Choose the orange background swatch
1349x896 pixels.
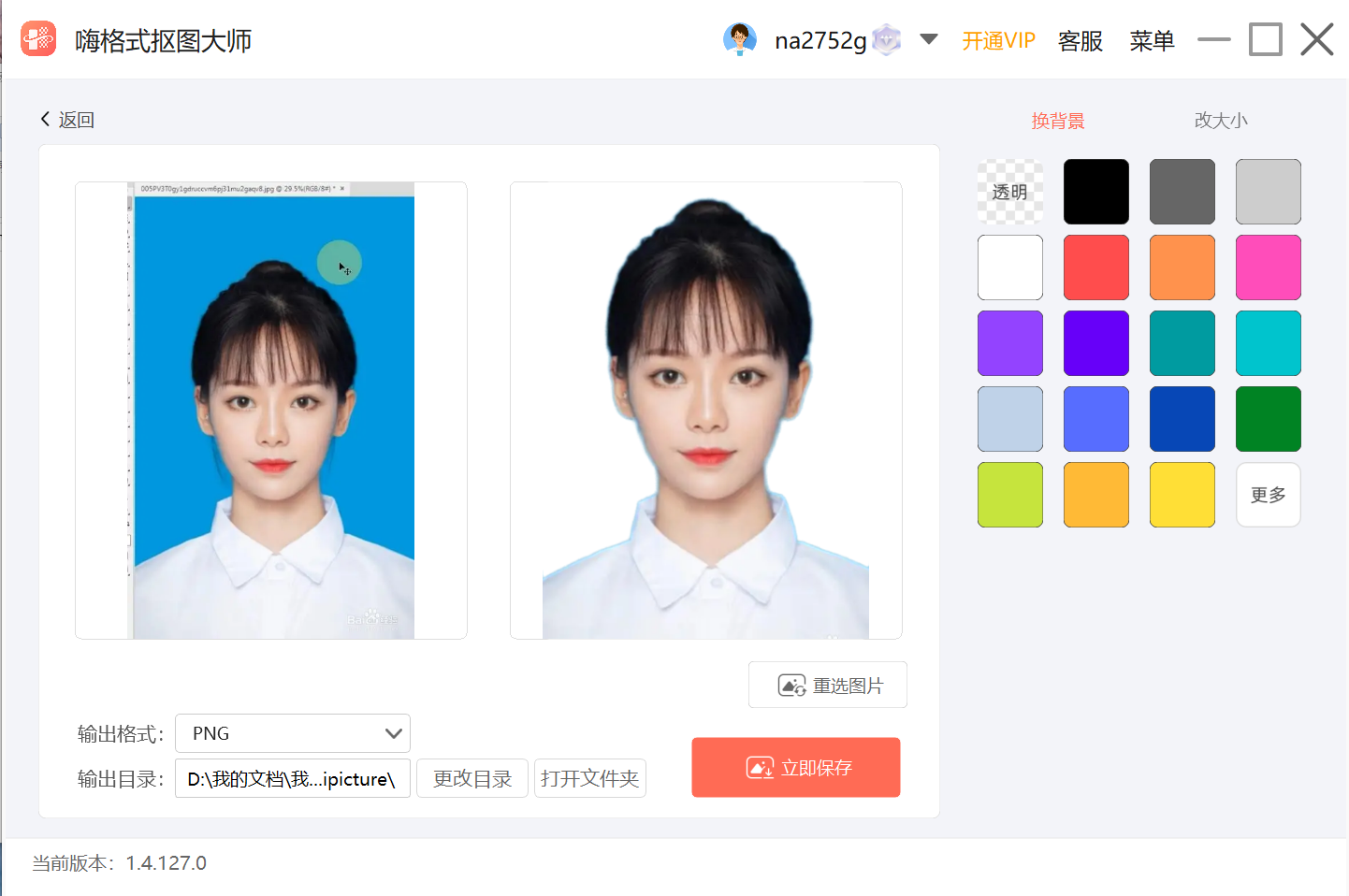click(x=1182, y=267)
